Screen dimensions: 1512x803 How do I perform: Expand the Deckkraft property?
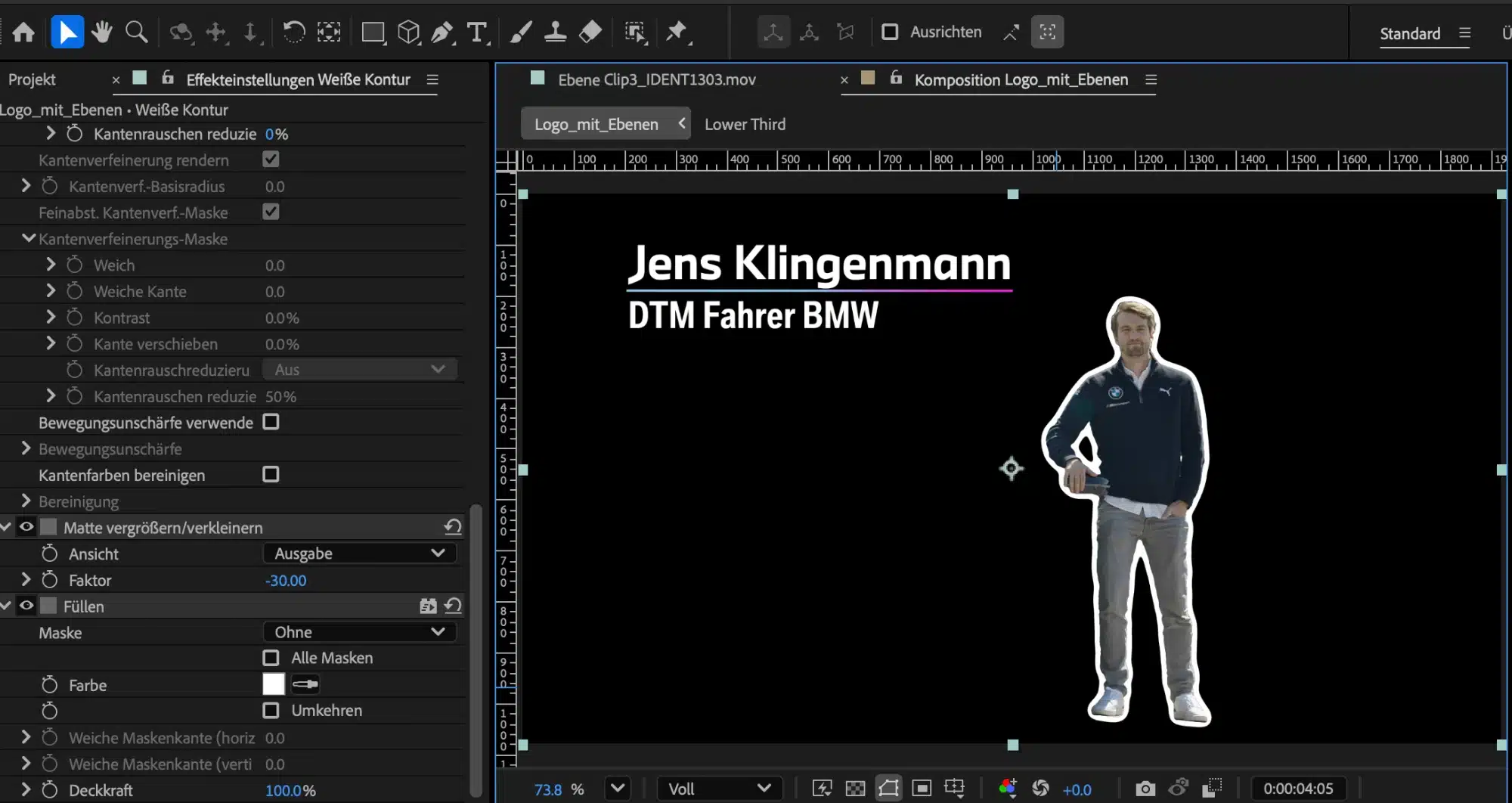(26, 789)
